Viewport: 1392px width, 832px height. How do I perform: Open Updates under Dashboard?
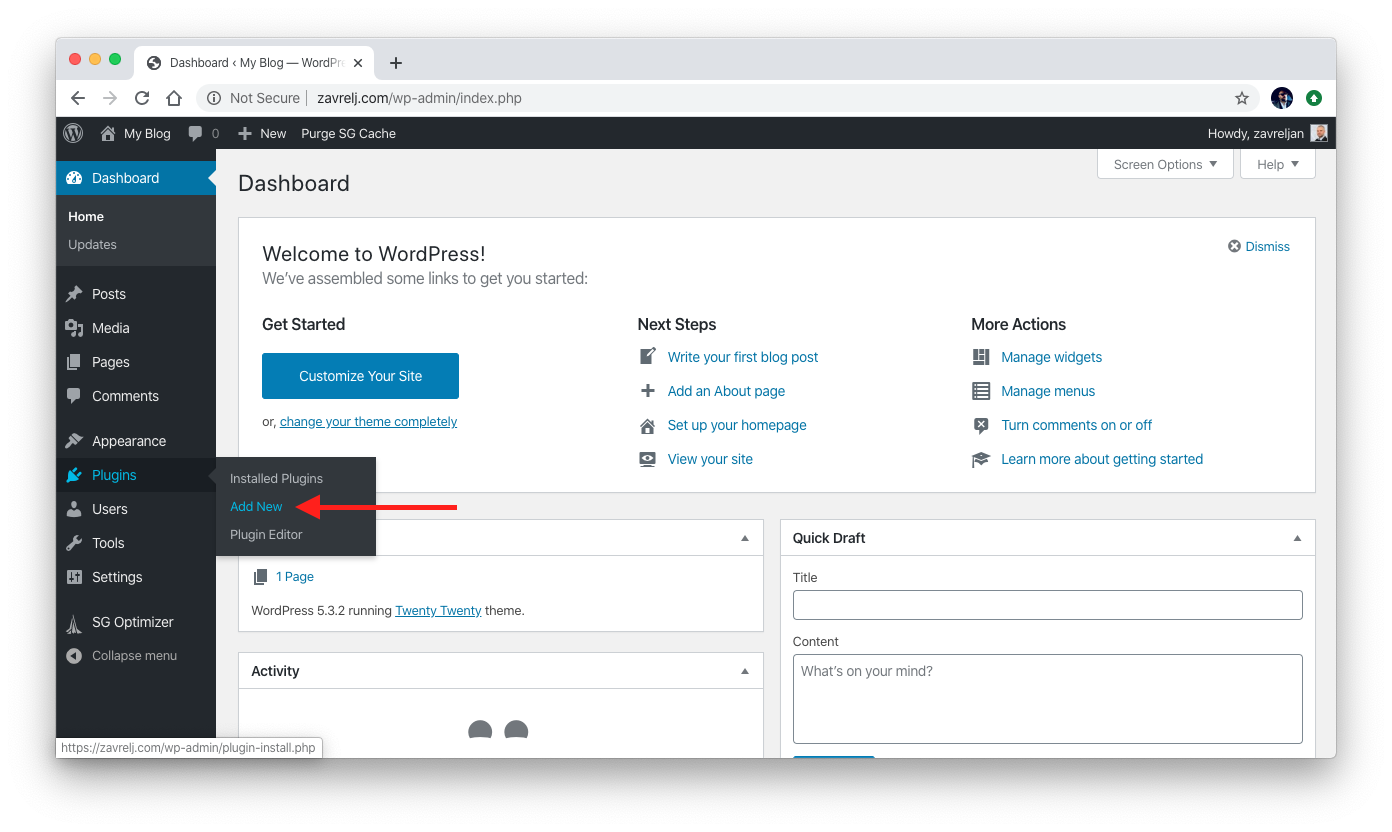[x=92, y=244]
